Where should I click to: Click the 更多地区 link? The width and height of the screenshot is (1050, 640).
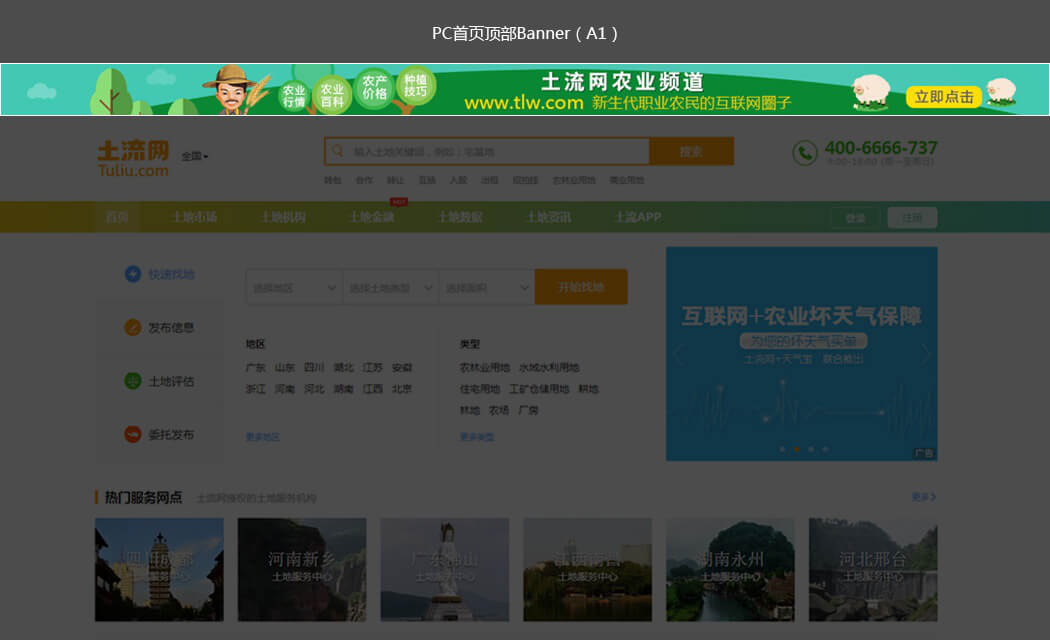coord(263,437)
